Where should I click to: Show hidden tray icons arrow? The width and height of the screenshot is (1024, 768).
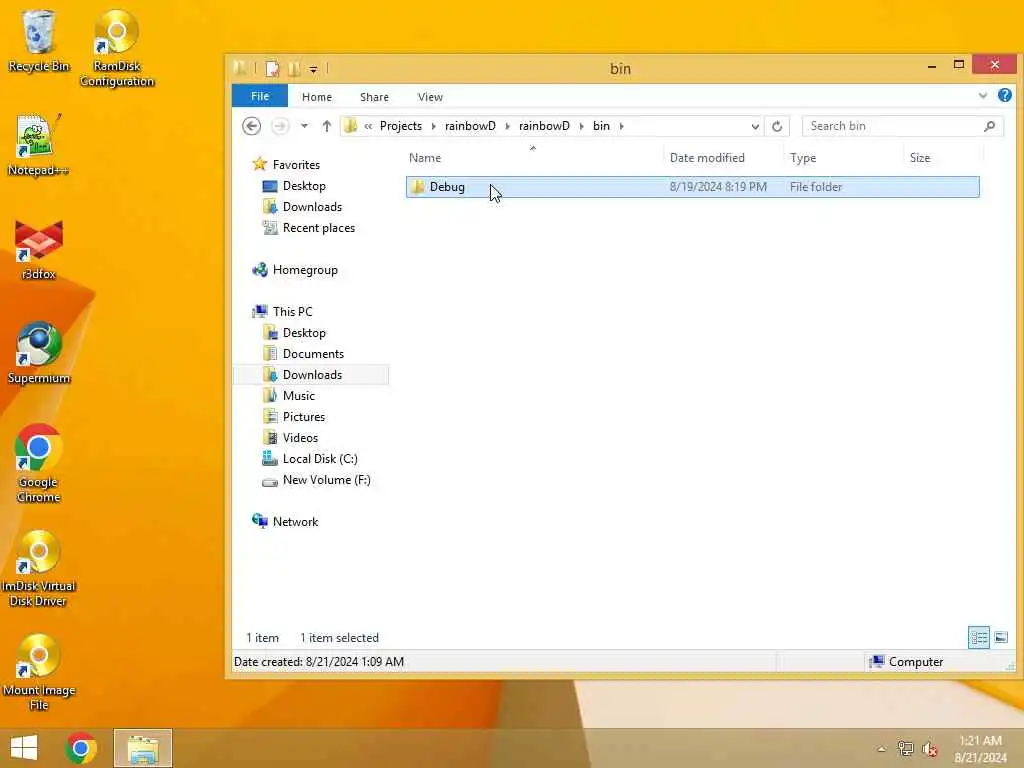(881, 749)
